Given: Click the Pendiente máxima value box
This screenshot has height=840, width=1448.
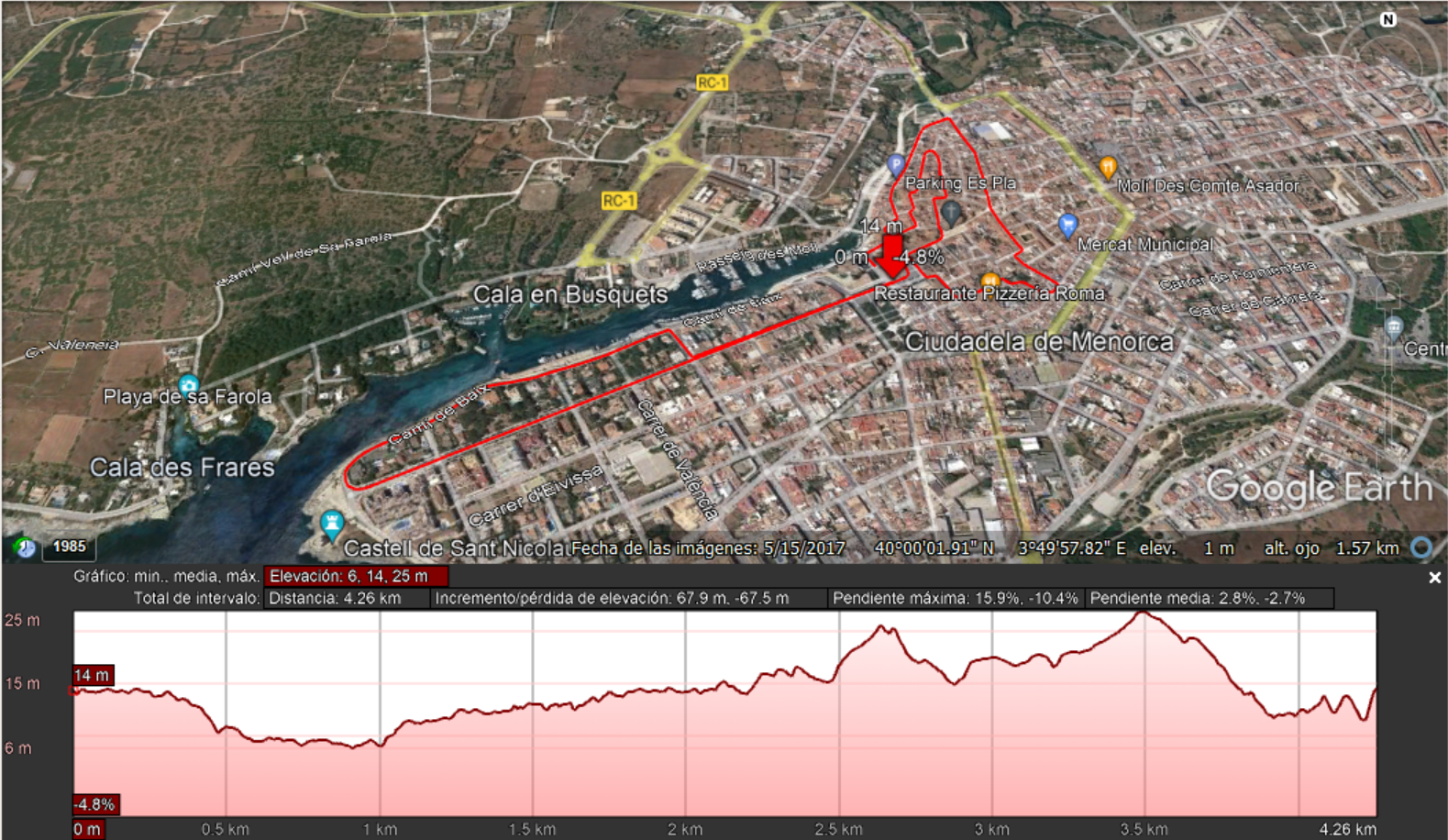Looking at the screenshot, I should [x=956, y=598].
